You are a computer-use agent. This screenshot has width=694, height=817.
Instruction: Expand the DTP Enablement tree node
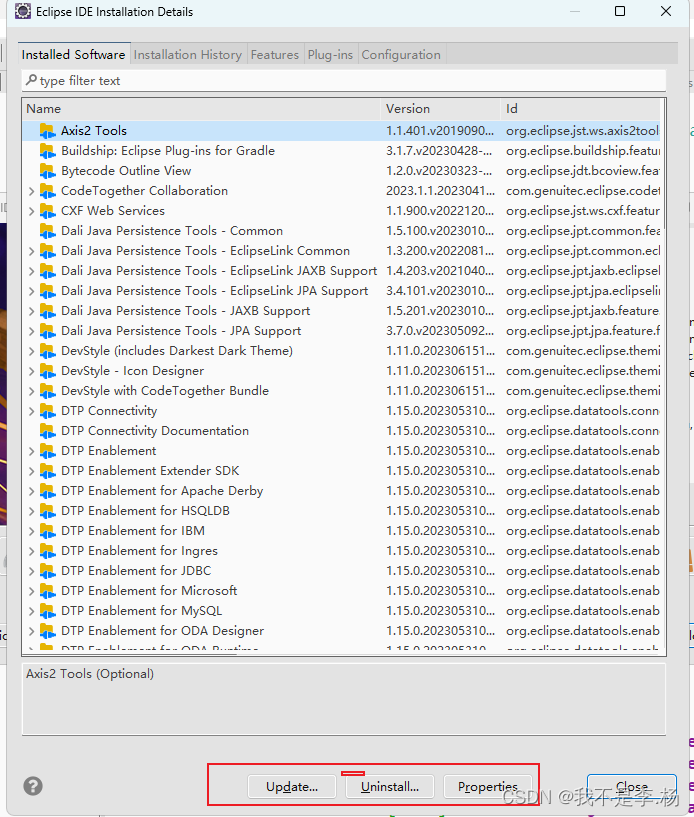pyautogui.click(x=31, y=451)
